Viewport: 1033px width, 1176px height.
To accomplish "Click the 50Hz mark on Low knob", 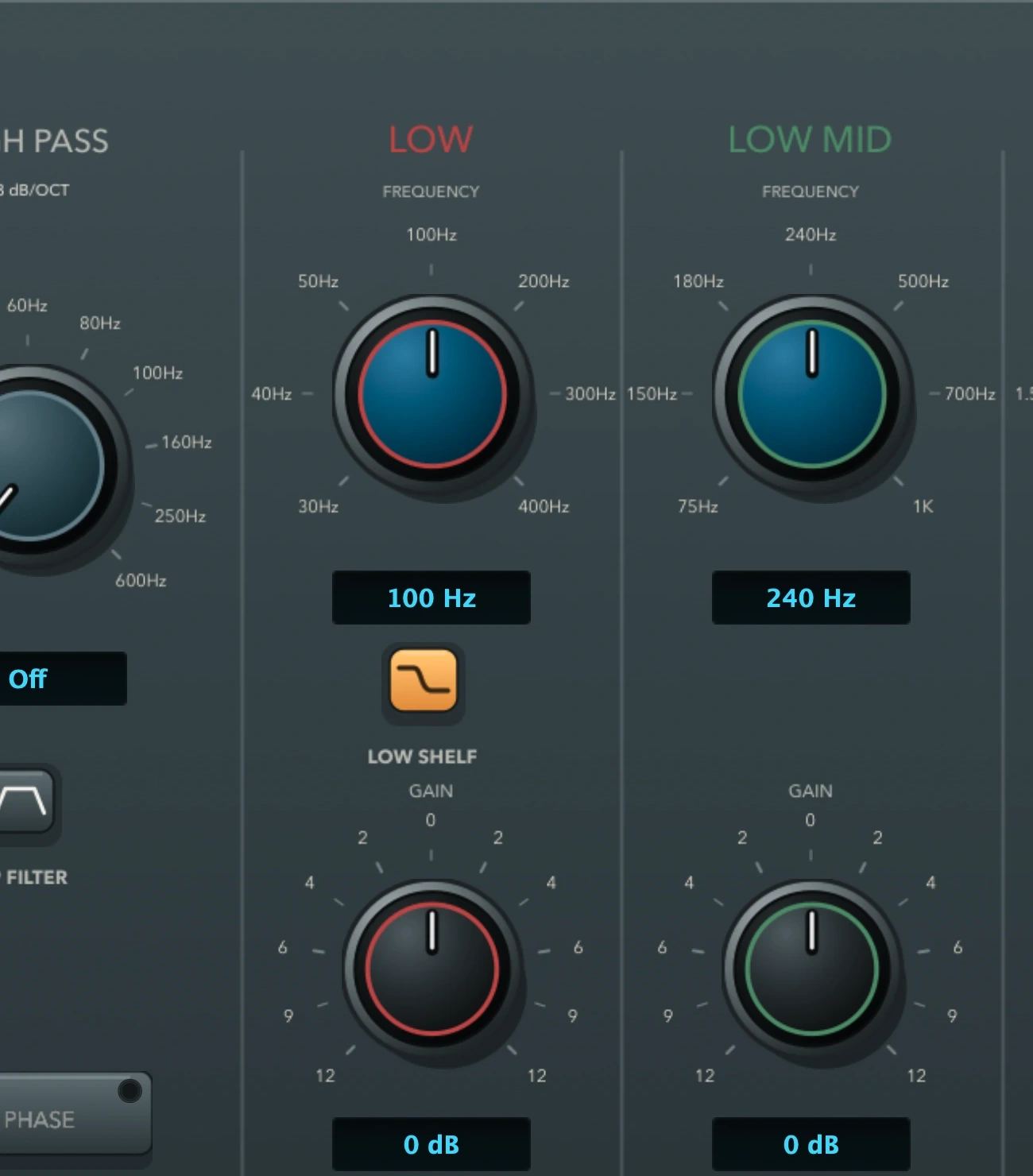I will tap(318, 281).
